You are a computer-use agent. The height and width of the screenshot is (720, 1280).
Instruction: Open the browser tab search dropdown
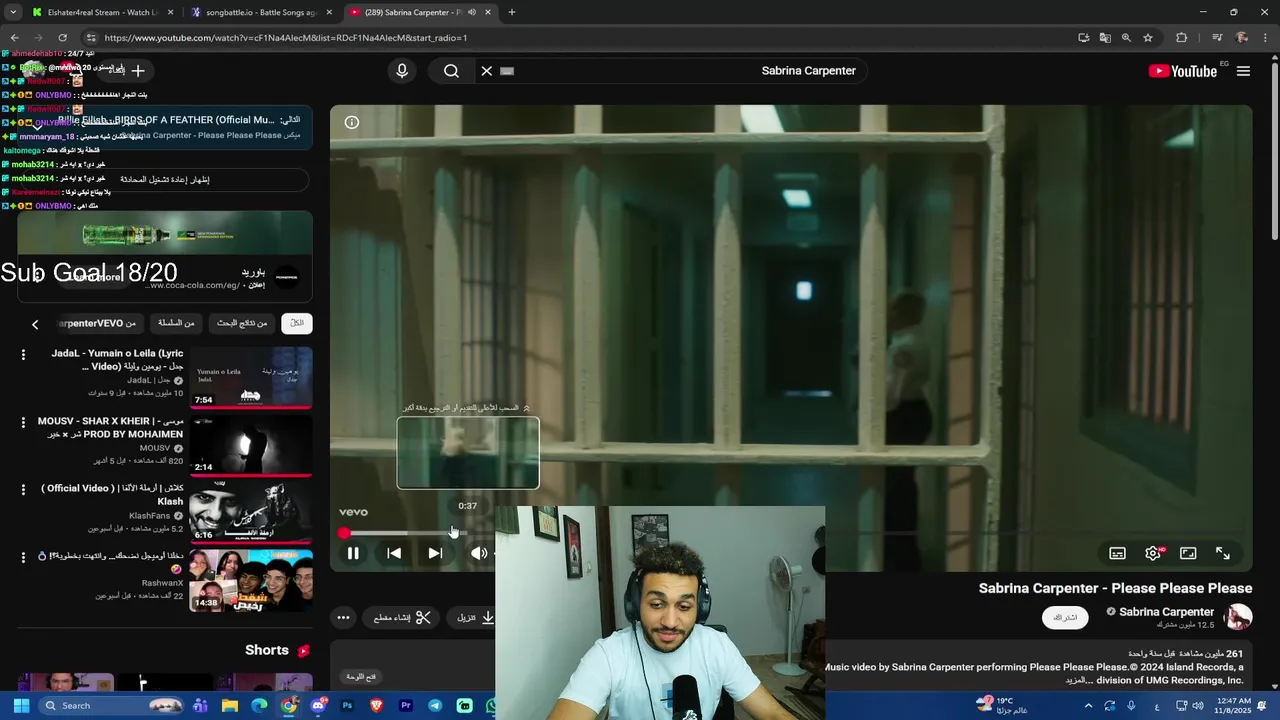click(x=13, y=12)
